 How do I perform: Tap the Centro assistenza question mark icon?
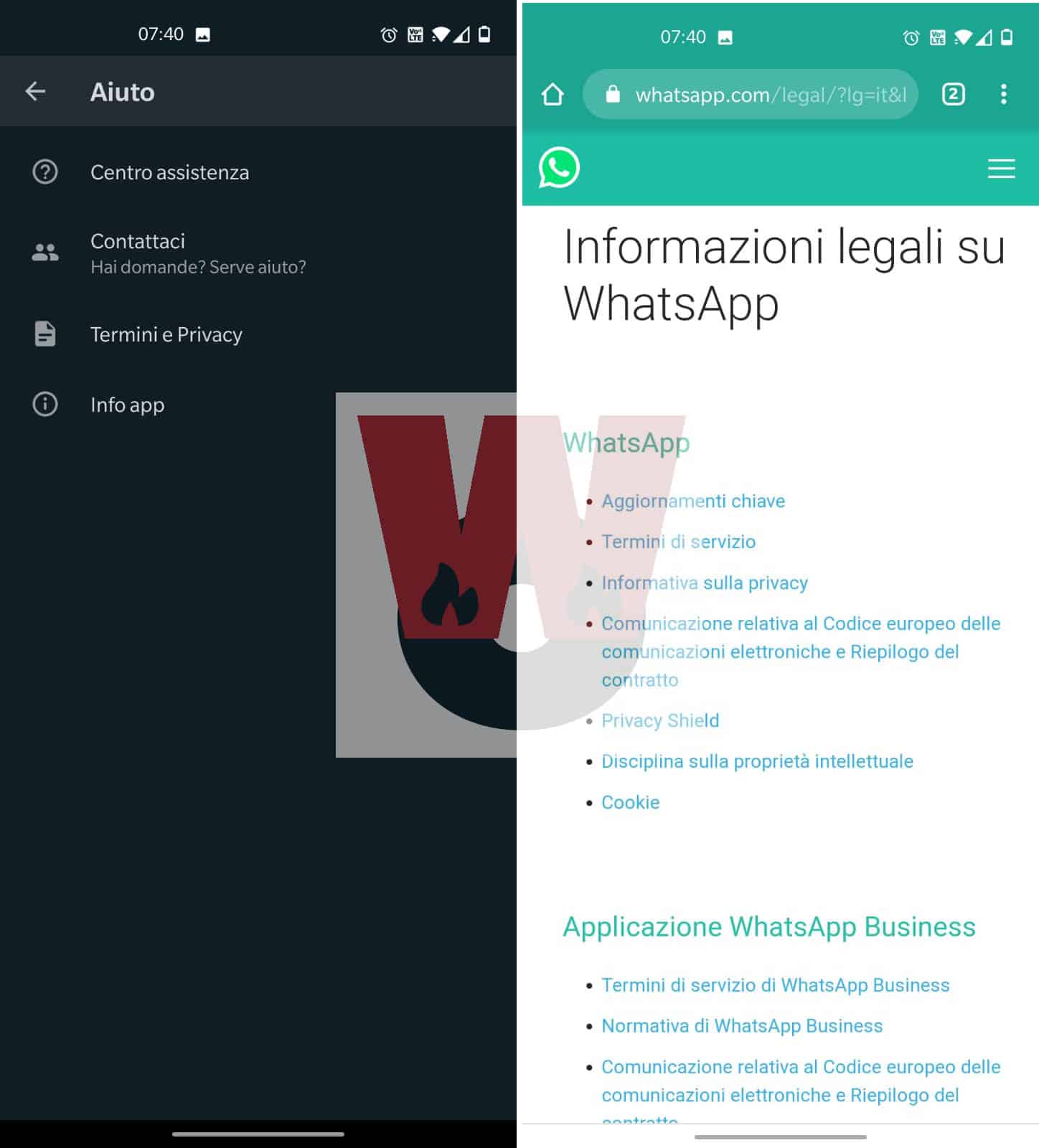(x=45, y=172)
